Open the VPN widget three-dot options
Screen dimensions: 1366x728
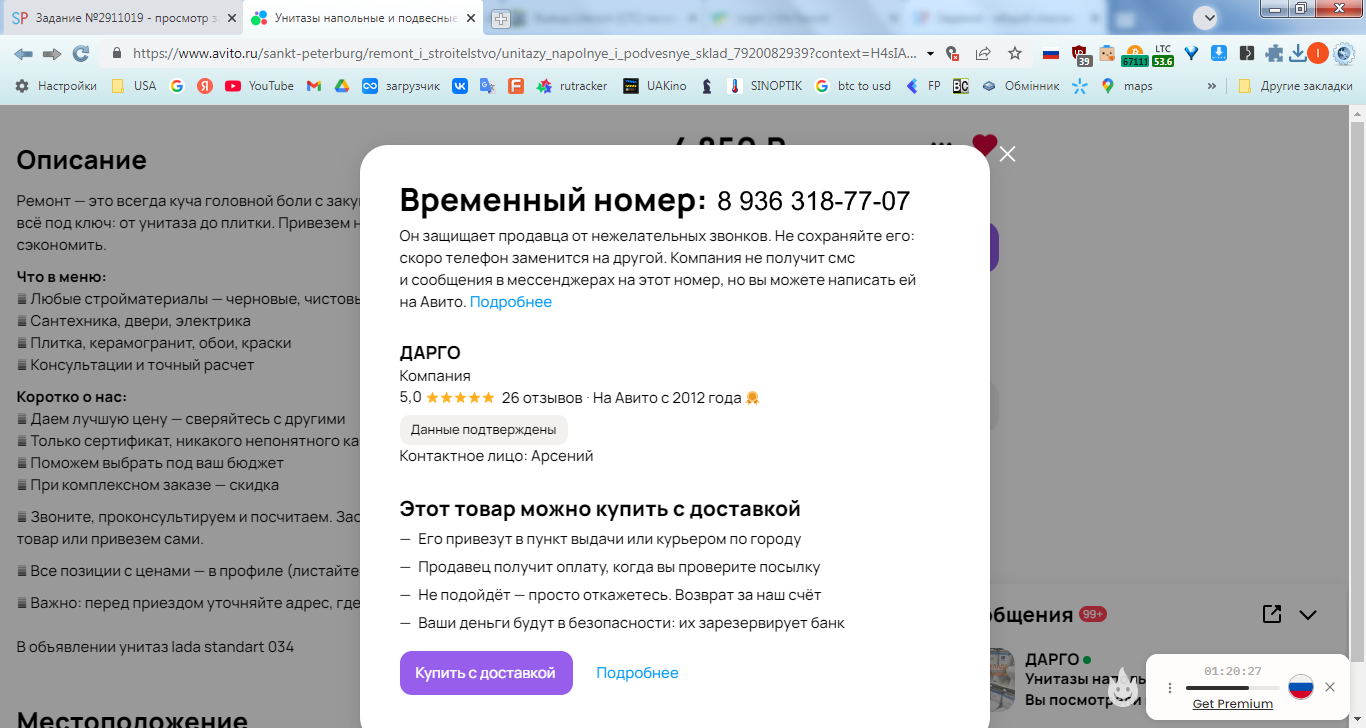[x=1170, y=688]
